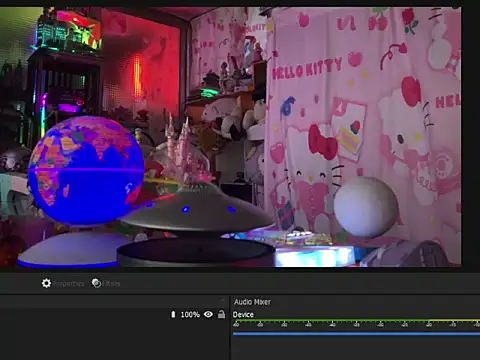Click the Device audio source label
The height and width of the screenshot is (360, 480).
tap(243, 315)
